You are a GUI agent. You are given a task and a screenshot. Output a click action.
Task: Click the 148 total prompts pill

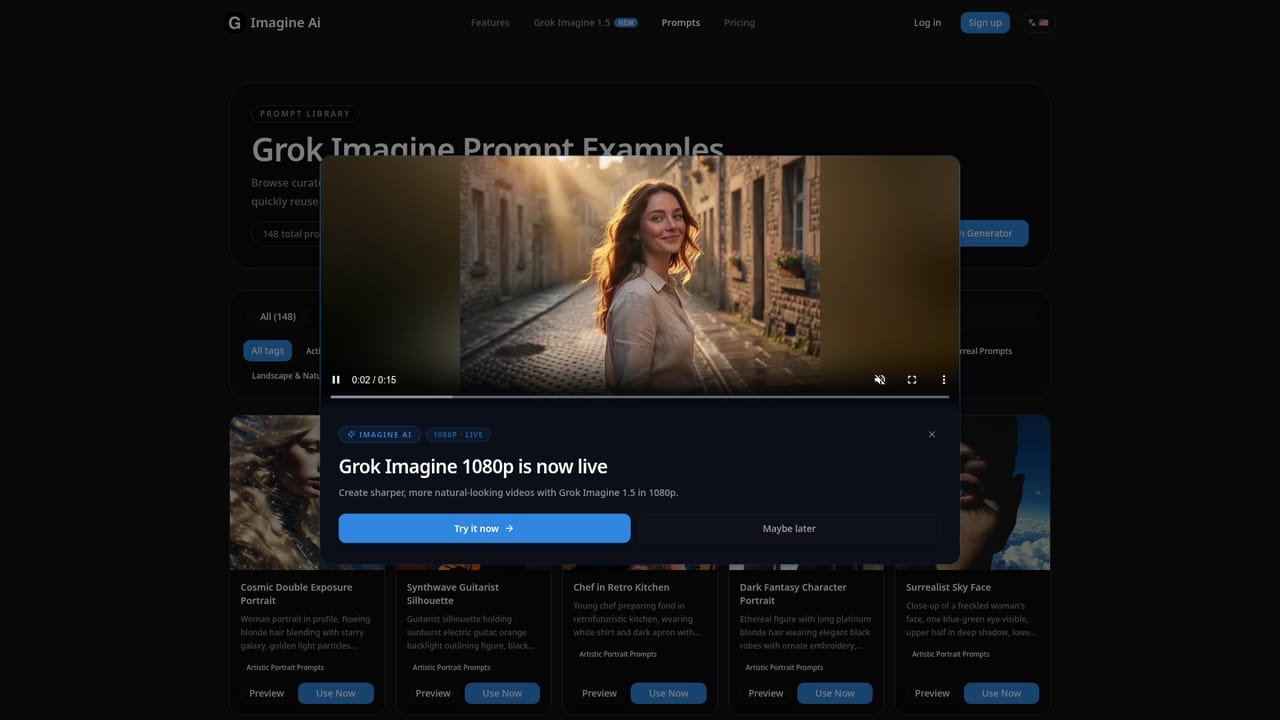click(286, 234)
